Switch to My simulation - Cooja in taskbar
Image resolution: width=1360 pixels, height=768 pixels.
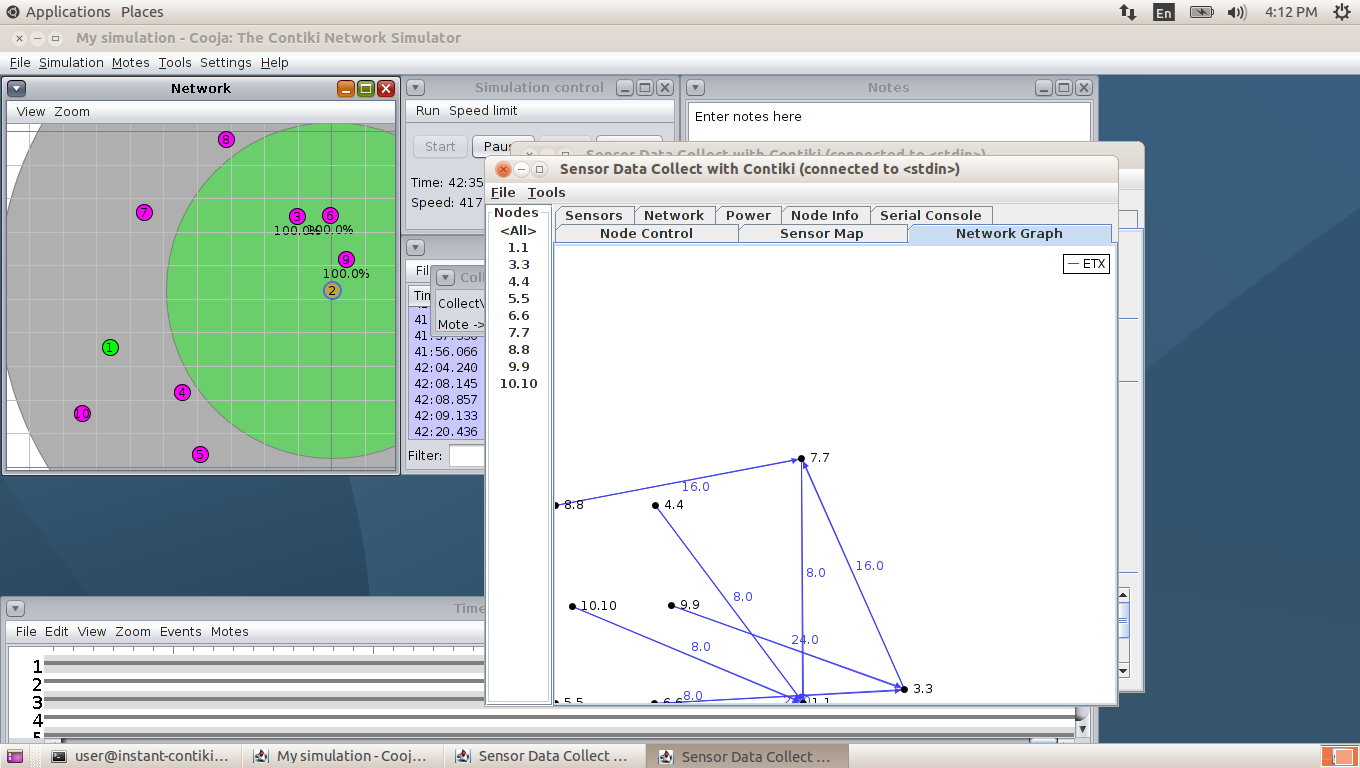click(341, 756)
